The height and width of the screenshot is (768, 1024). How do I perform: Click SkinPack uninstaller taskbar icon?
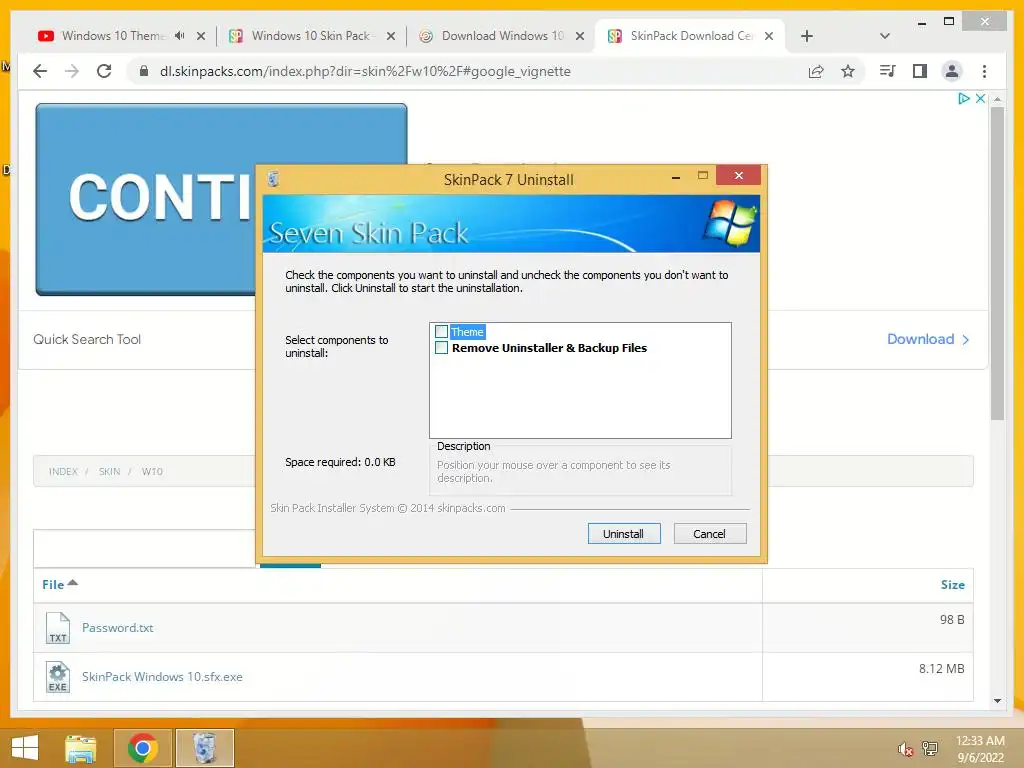point(205,748)
